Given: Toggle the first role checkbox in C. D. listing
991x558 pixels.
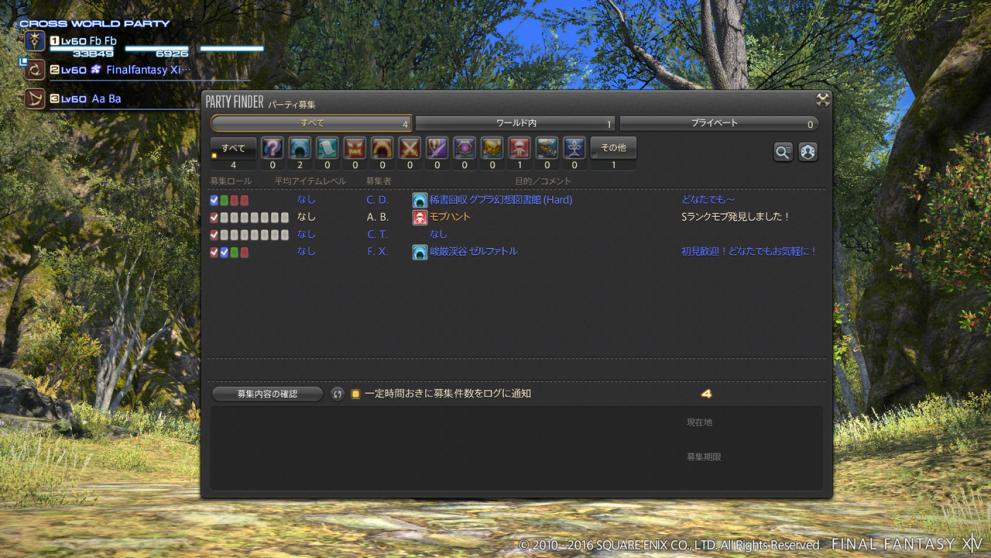Looking at the screenshot, I should pyautogui.click(x=214, y=200).
